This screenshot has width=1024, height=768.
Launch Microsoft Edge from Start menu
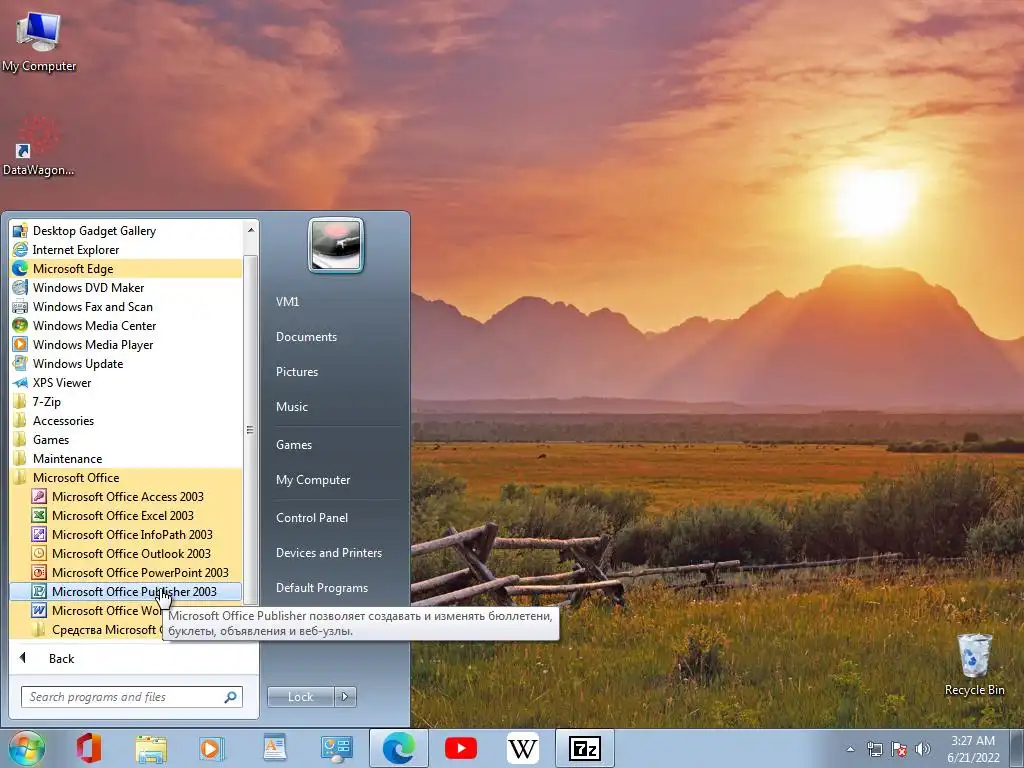[126, 268]
